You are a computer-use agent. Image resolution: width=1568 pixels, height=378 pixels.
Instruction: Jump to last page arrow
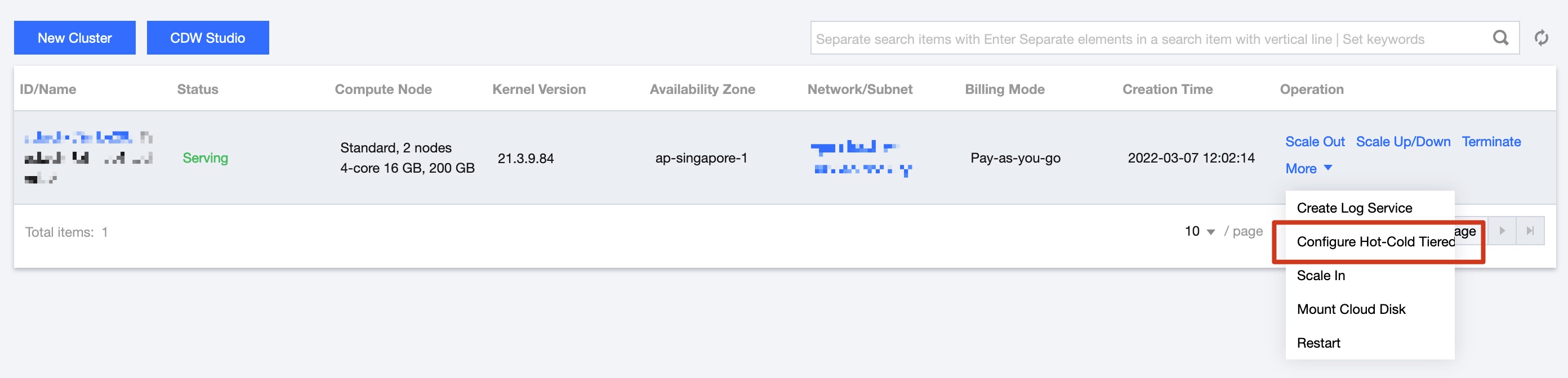(1530, 231)
